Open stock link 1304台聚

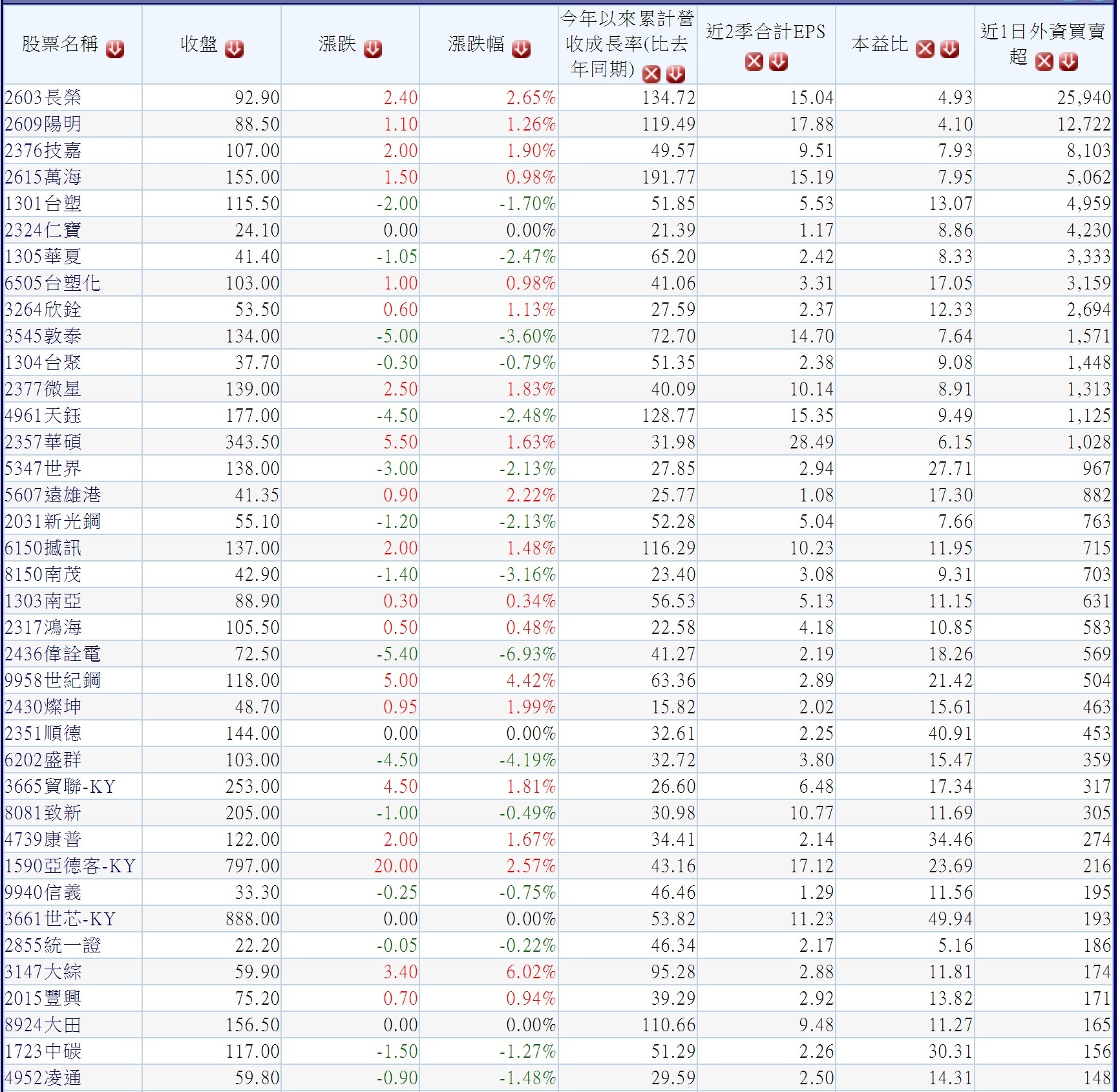click(x=43, y=362)
